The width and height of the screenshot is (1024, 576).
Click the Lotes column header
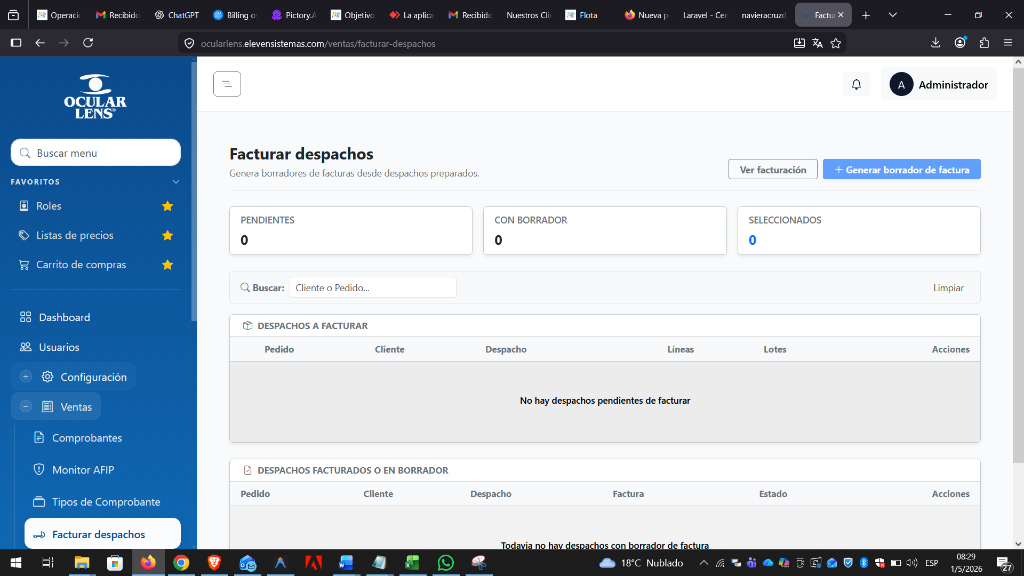click(775, 349)
